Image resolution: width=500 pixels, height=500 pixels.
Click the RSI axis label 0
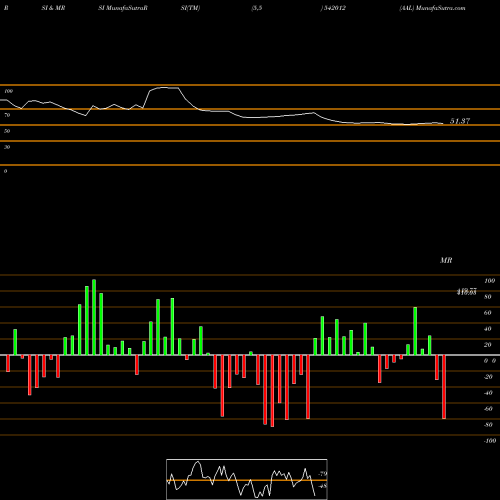click(5, 171)
